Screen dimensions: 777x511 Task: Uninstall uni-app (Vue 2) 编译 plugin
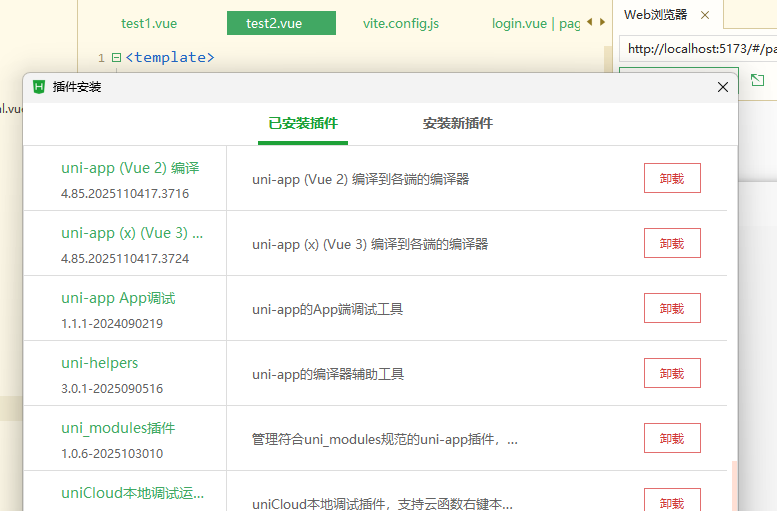[672, 178]
